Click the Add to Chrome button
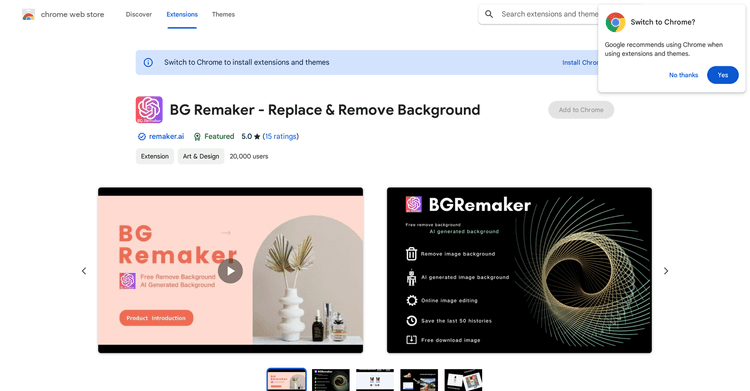 tap(581, 110)
